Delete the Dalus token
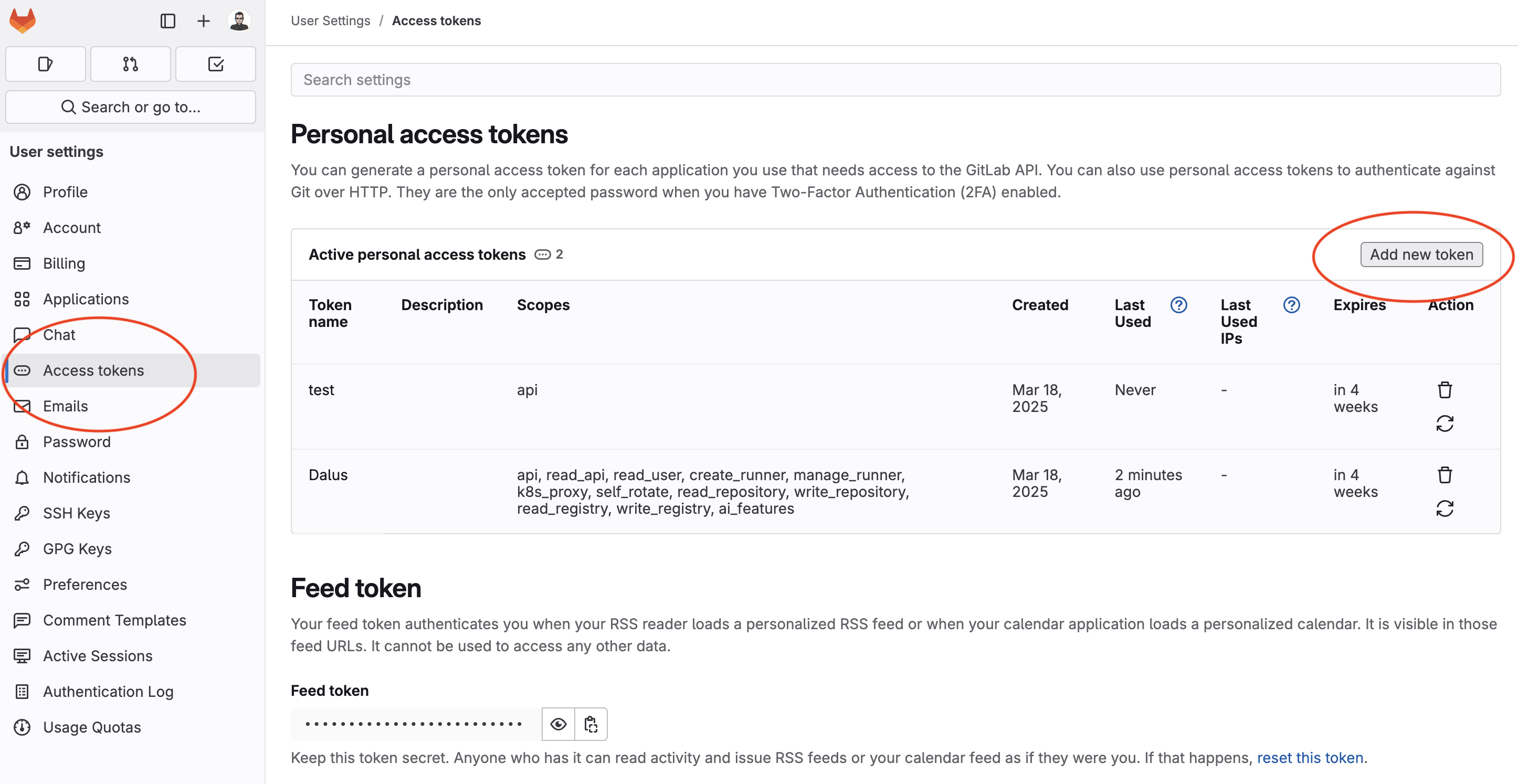Image resolution: width=1518 pixels, height=784 pixels. click(x=1445, y=475)
